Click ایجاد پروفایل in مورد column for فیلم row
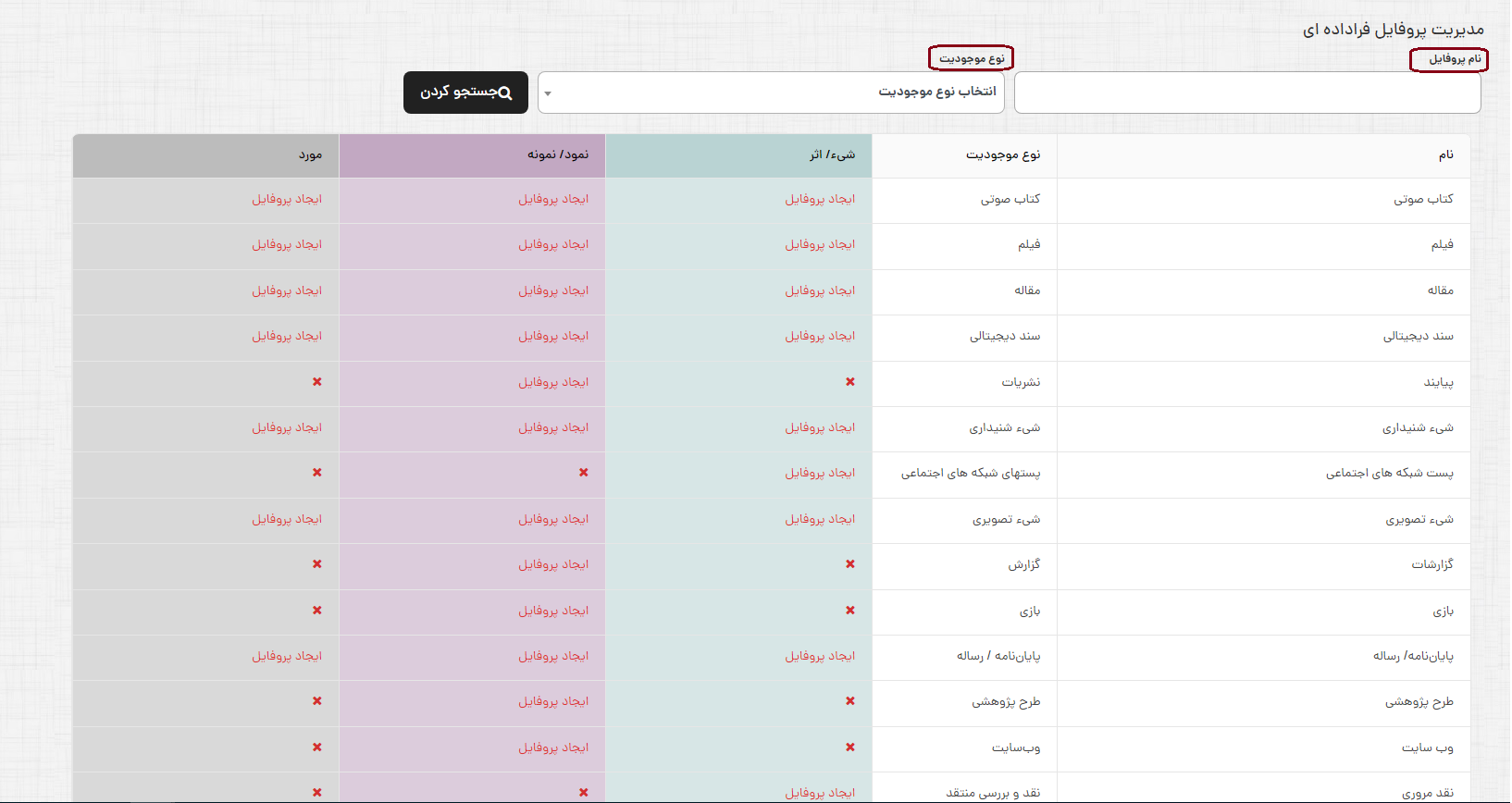 point(287,244)
